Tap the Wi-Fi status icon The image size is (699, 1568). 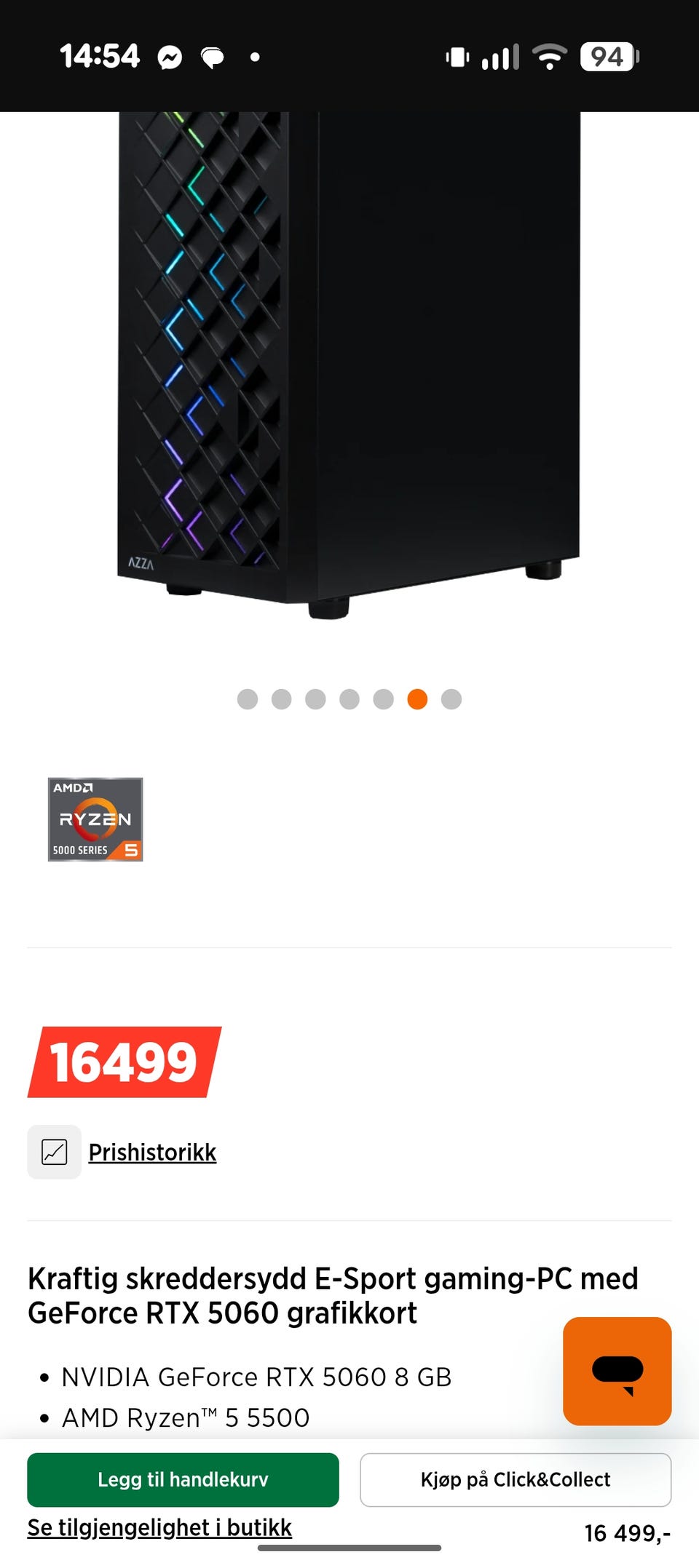tap(550, 57)
